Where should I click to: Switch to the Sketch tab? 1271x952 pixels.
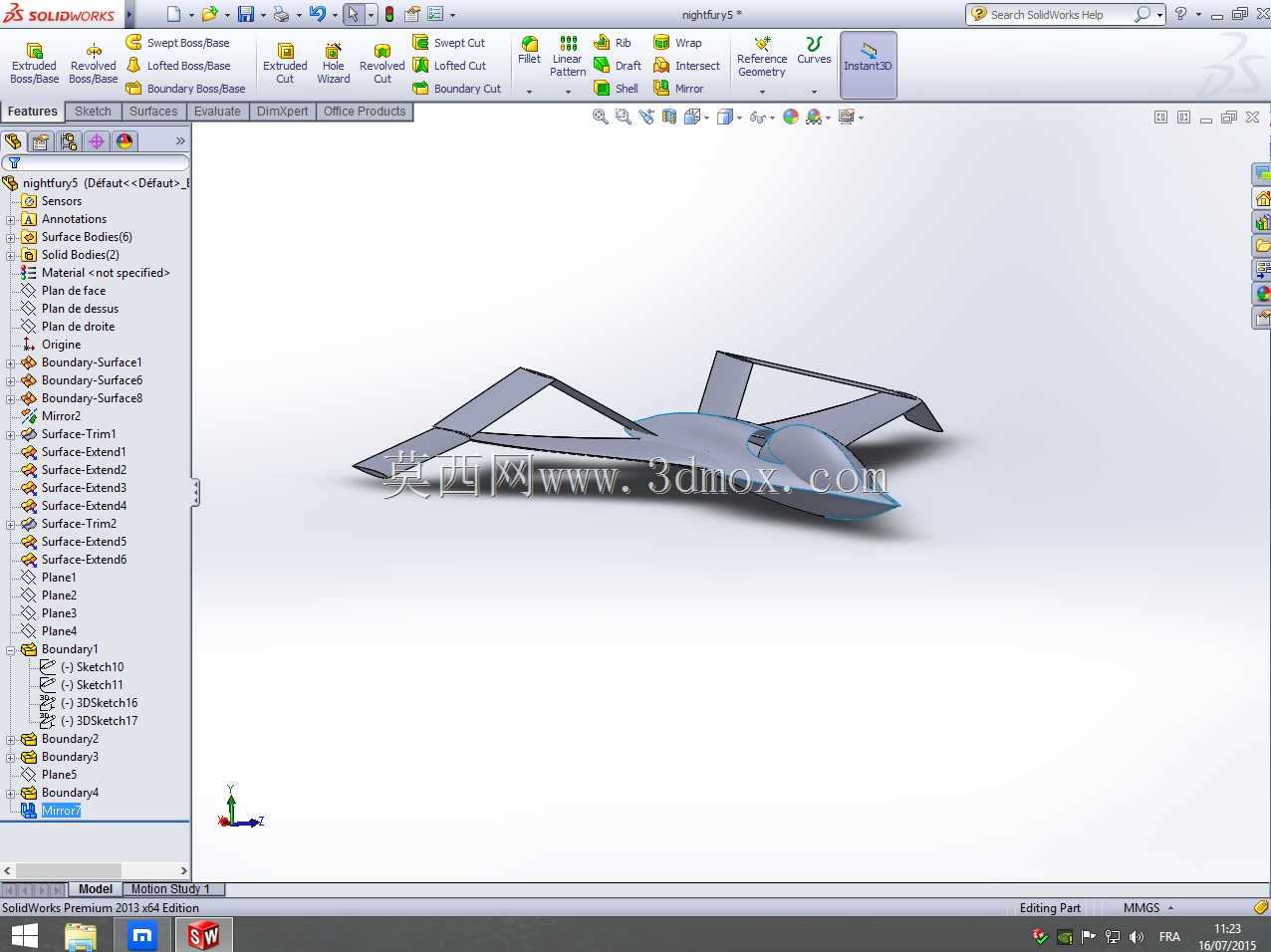tap(93, 112)
